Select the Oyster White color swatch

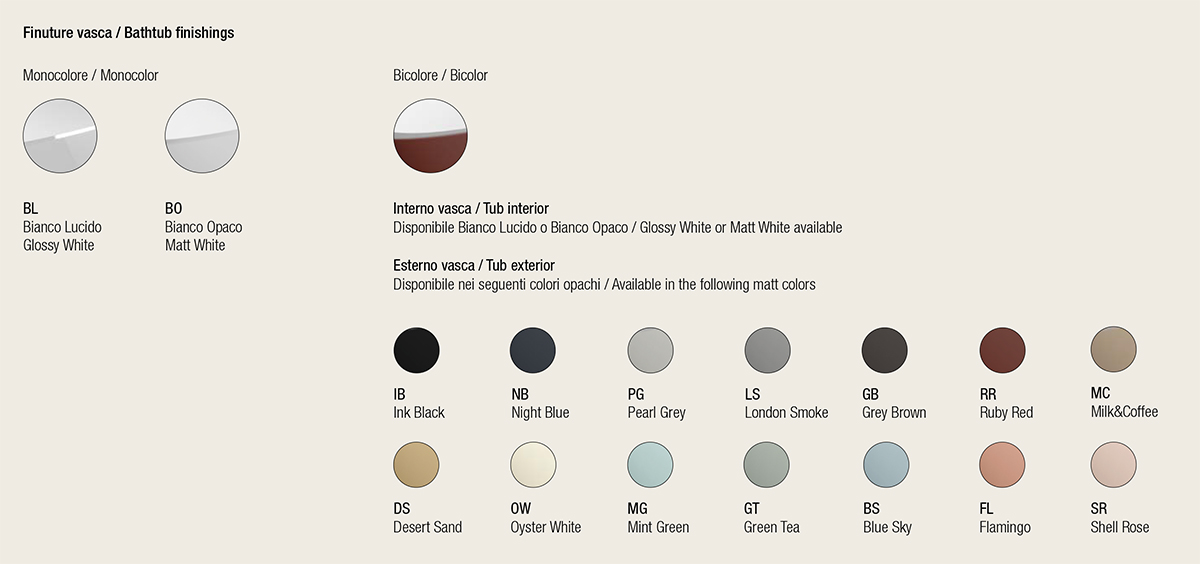533,465
